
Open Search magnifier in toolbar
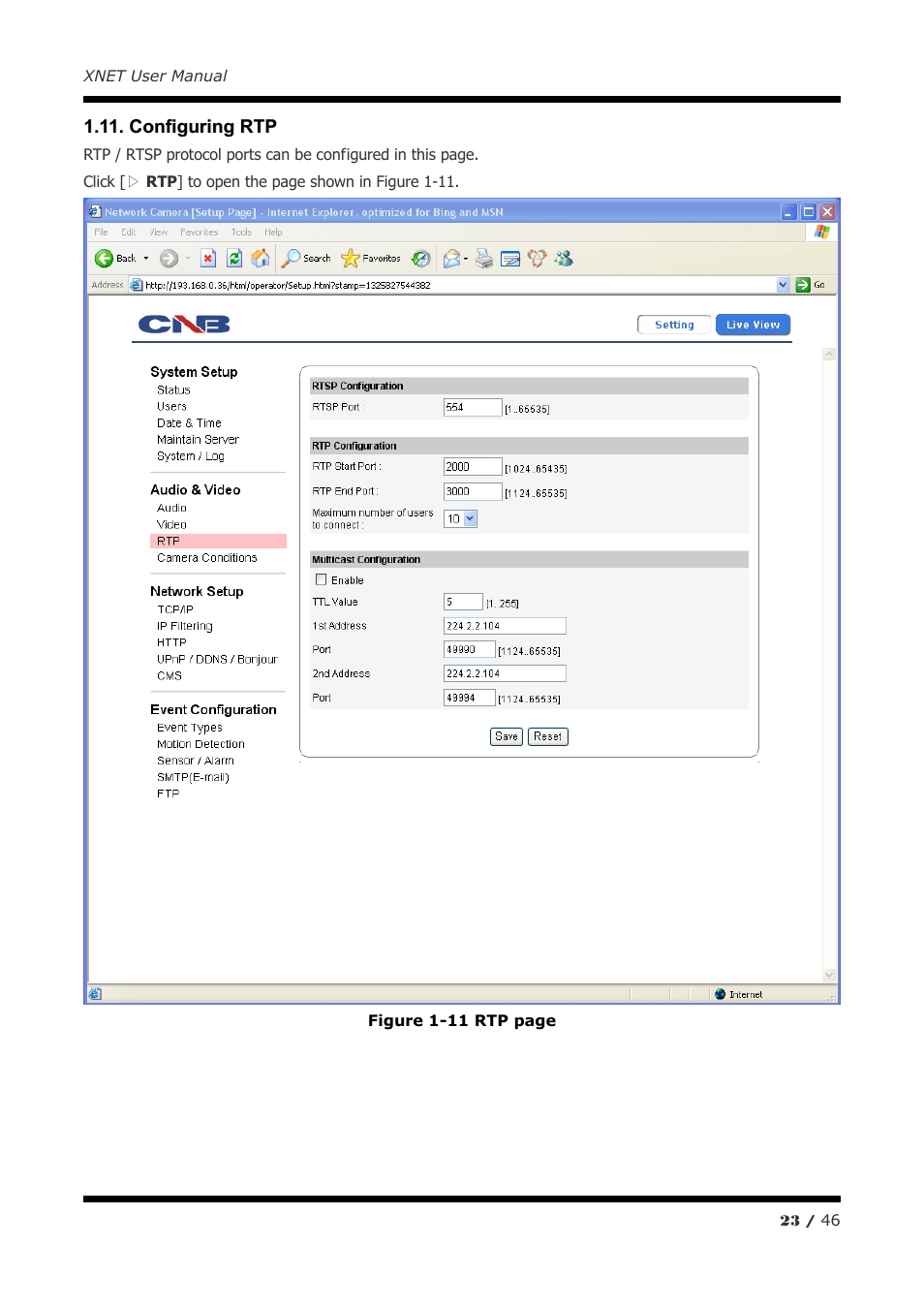tap(291, 259)
